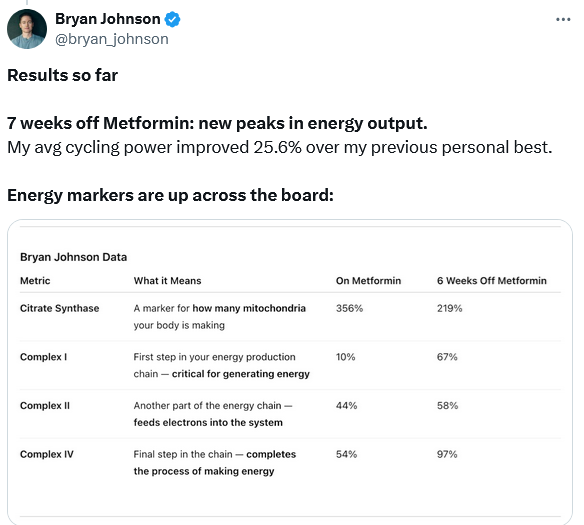584x525 pixels.
Task: Open the three-dot more options menu
Action: [x=563, y=19]
